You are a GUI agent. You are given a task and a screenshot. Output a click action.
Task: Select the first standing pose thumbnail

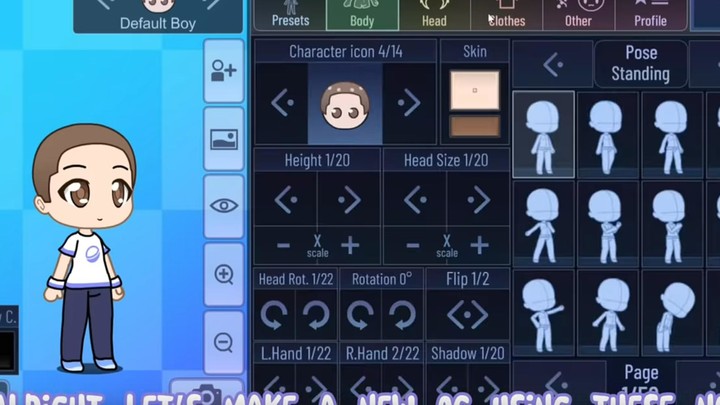[543, 134]
